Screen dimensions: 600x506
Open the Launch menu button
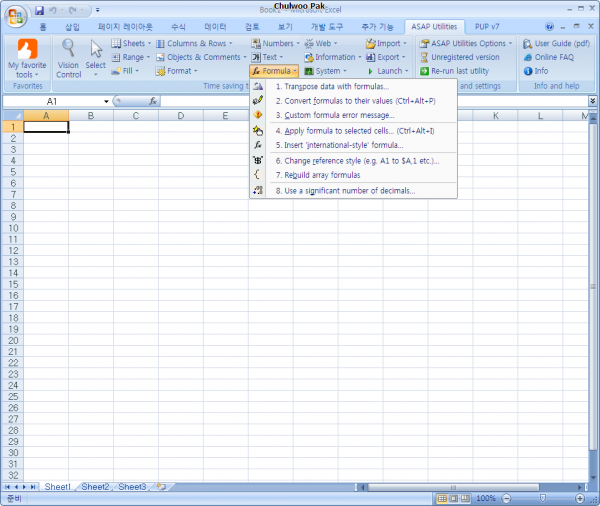click(x=388, y=71)
